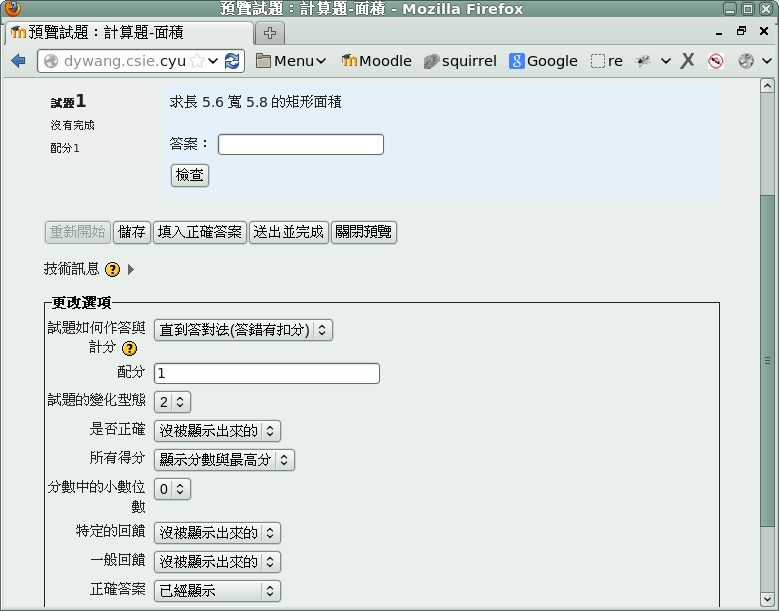Open the 試題的變化型態 variant dropdown
The height and width of the screenshot is (611, 779).
[x=171, y=402]
